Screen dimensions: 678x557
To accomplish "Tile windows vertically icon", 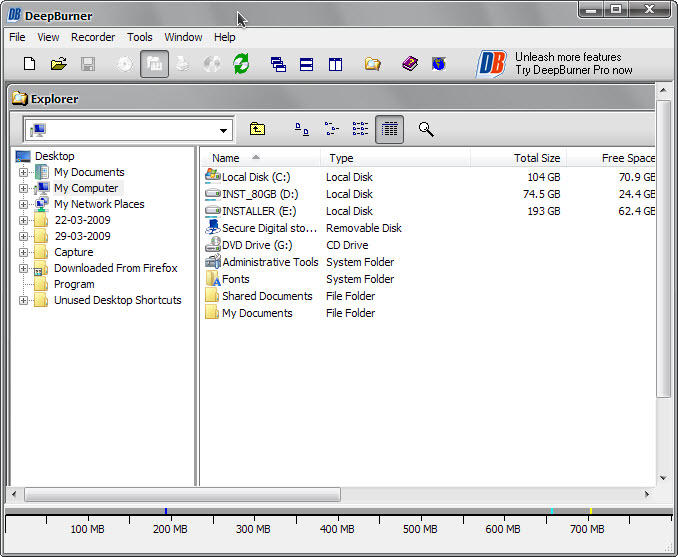I will [x=335, y=64].
